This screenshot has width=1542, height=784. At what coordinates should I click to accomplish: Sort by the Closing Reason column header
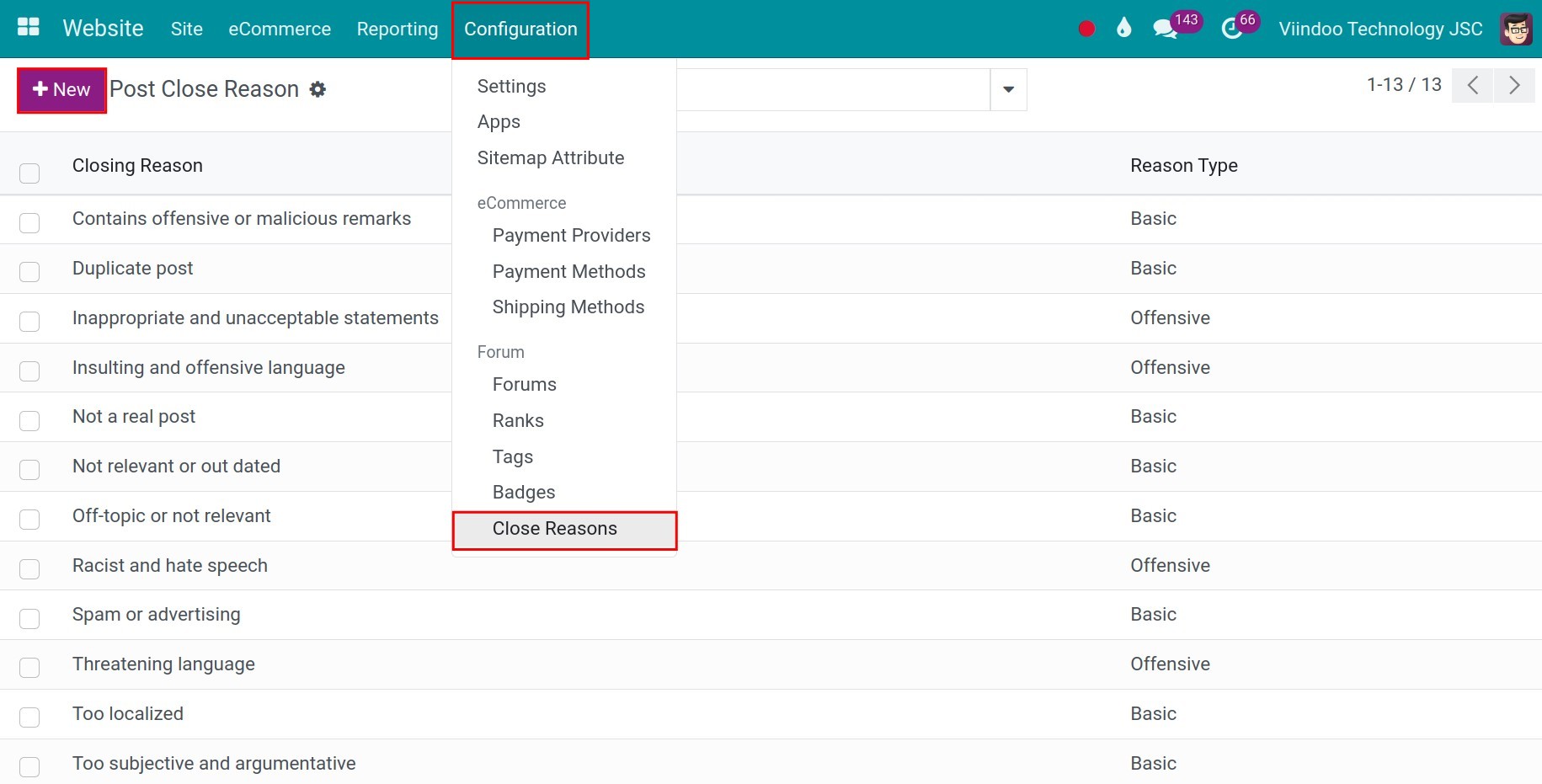(x=137, y=166)
